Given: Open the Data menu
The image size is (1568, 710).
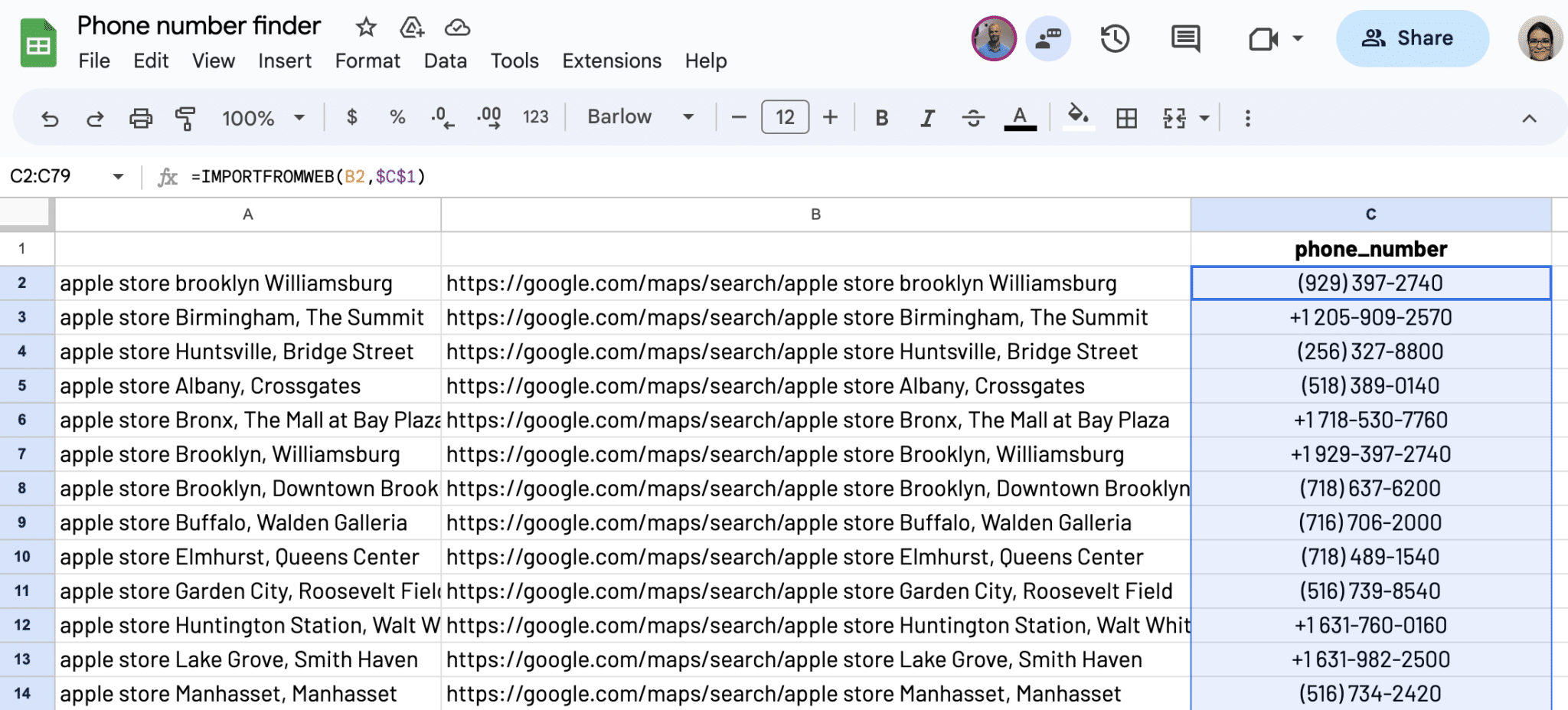Looking at the screenshot, I should tap(445, 61).
